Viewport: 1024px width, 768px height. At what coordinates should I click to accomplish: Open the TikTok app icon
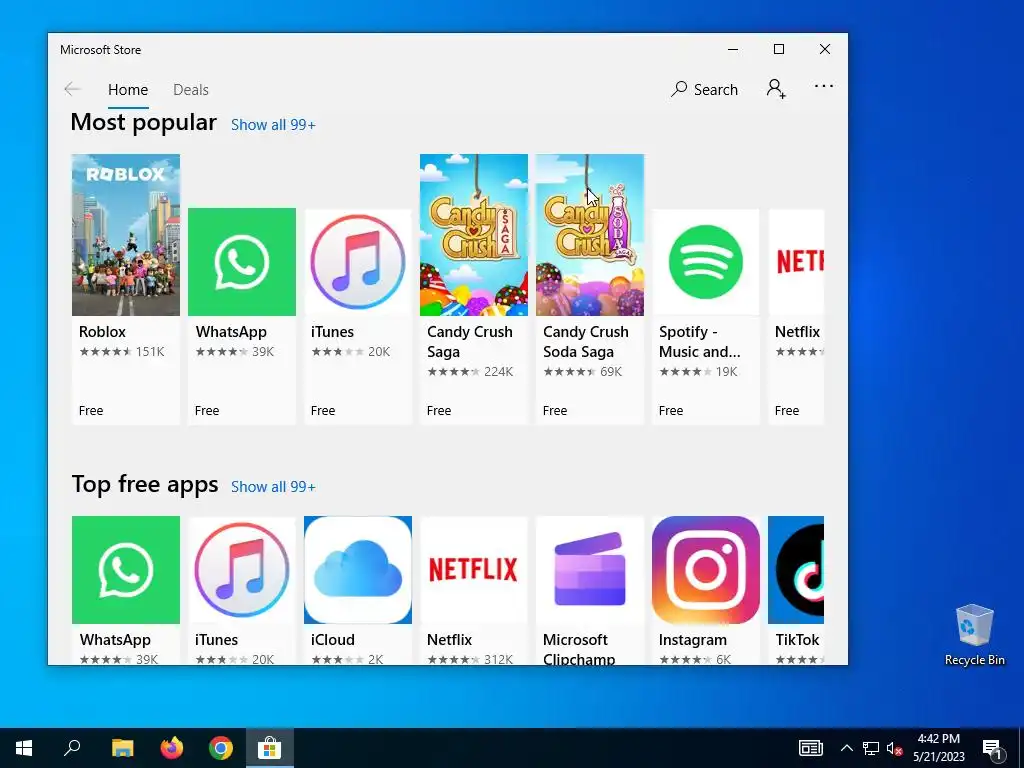pos(796,570)
